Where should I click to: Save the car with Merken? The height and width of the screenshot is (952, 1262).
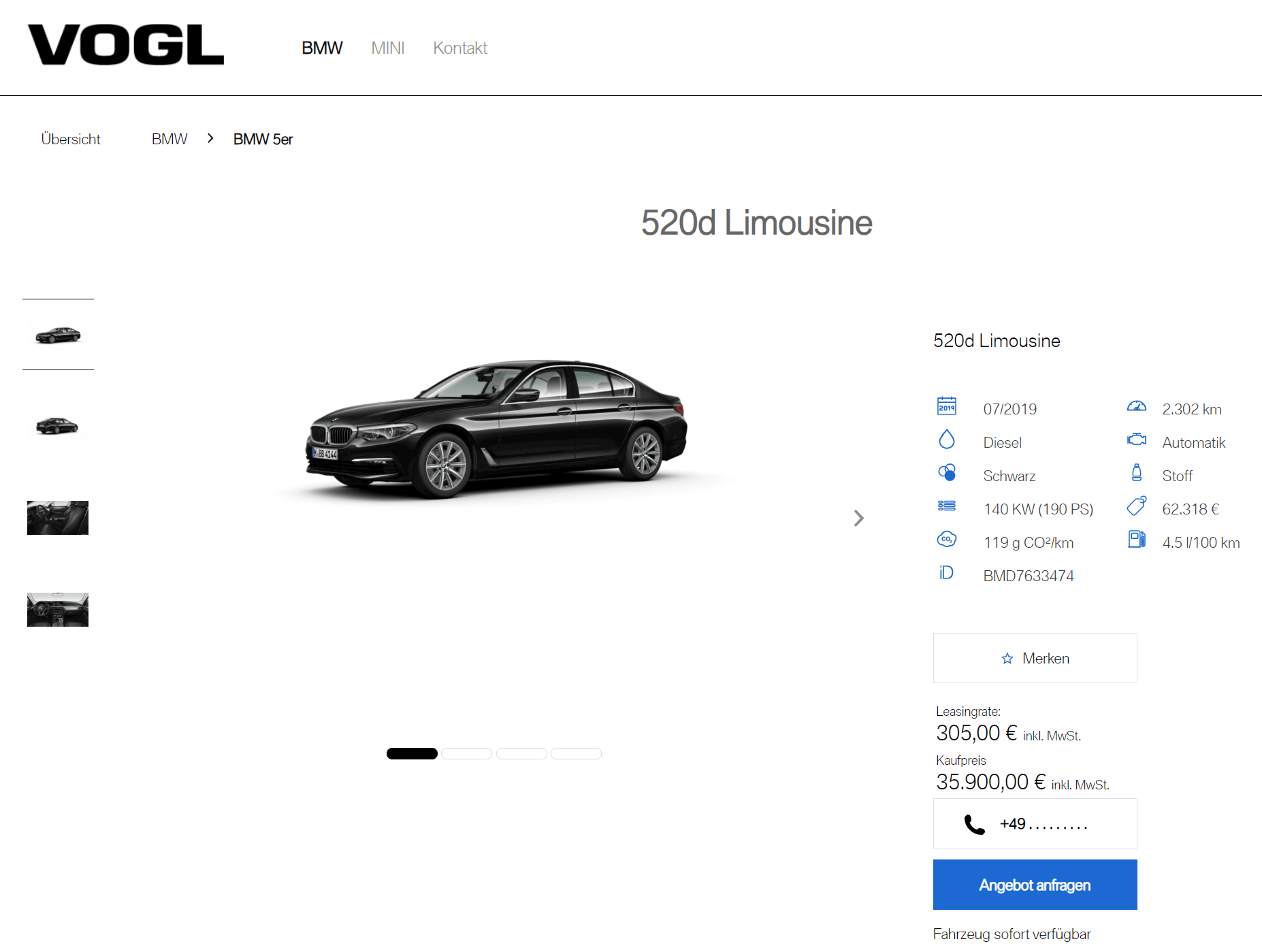point(1035,658)
